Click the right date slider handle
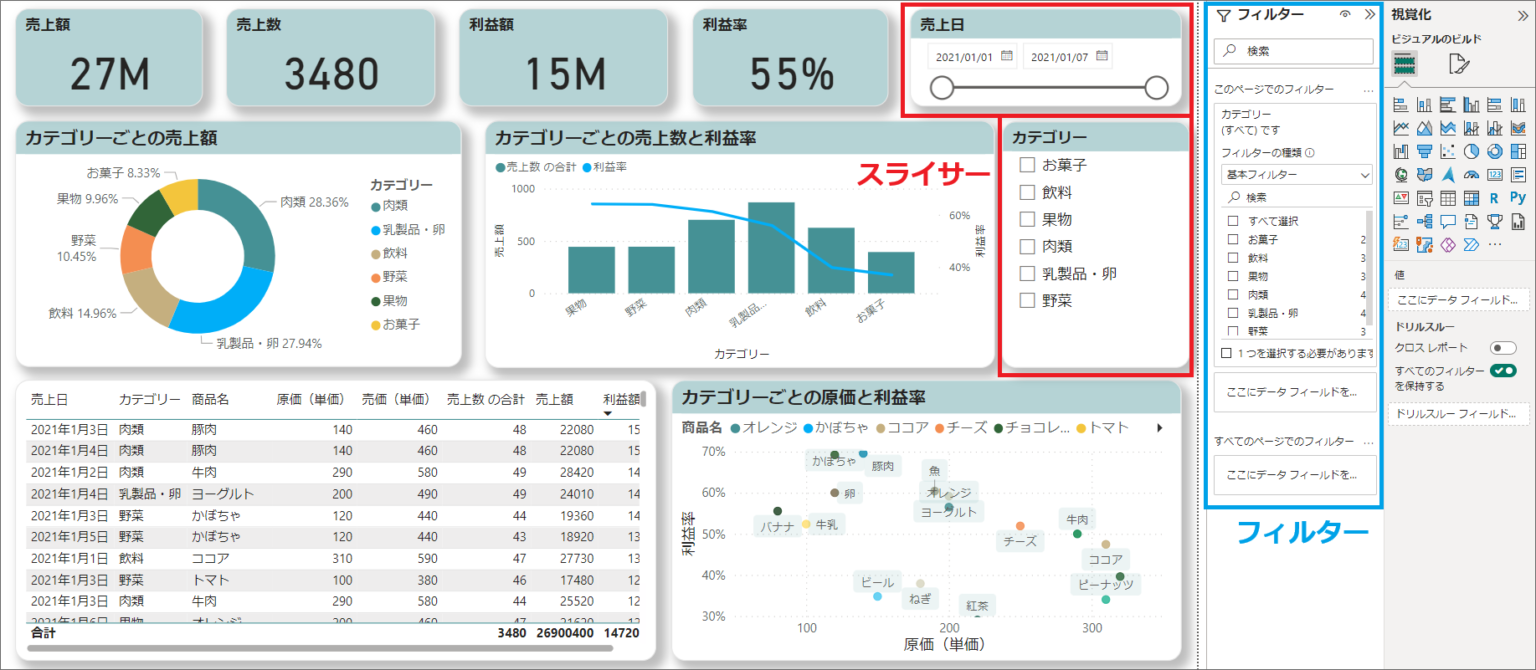 pyautogui.click(x=1156, y=88)
